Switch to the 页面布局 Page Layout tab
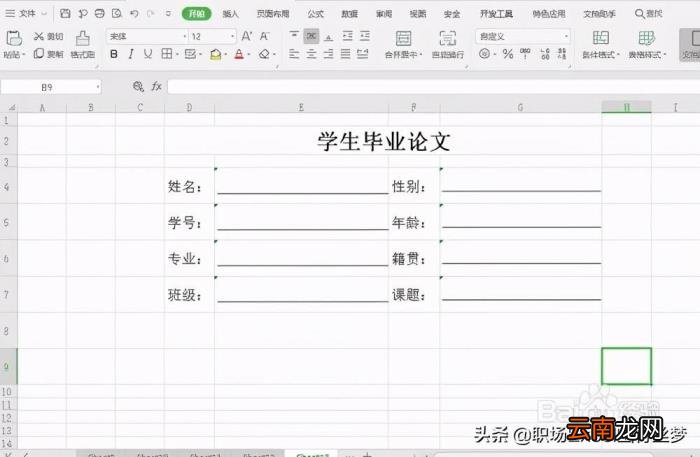The width and height of the screenshot is (700, 457). pyautogui.click(x=273, y=14)
